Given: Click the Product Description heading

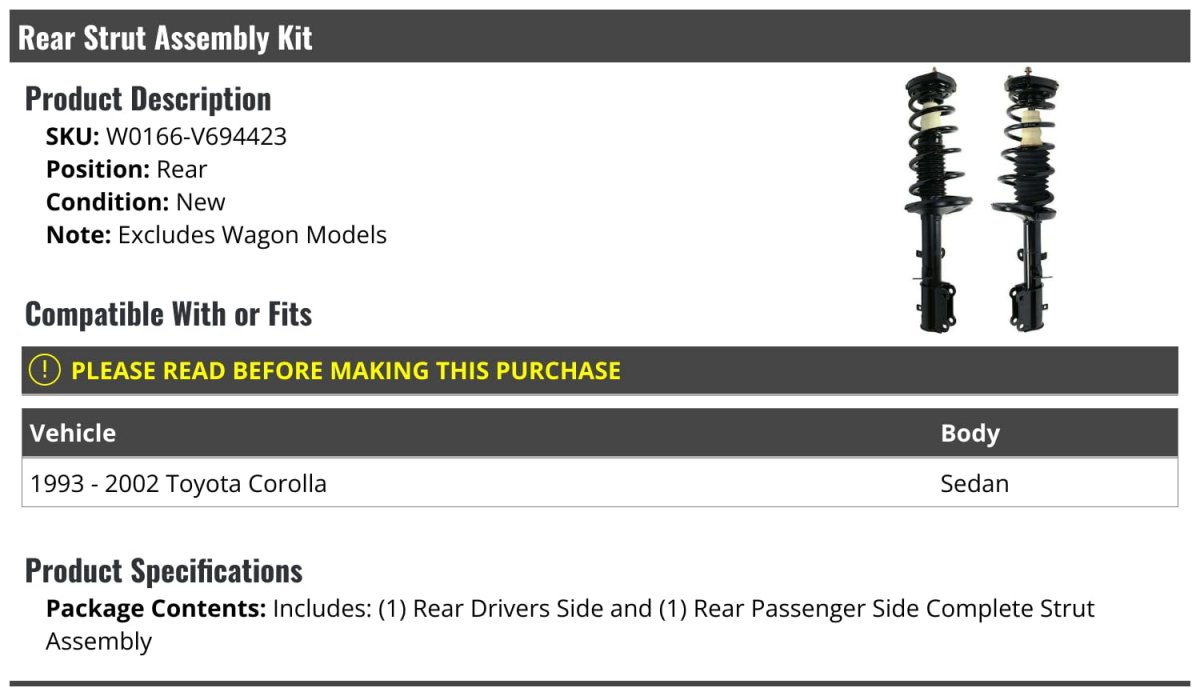Looking at the screenshot, I should [148, 99].
